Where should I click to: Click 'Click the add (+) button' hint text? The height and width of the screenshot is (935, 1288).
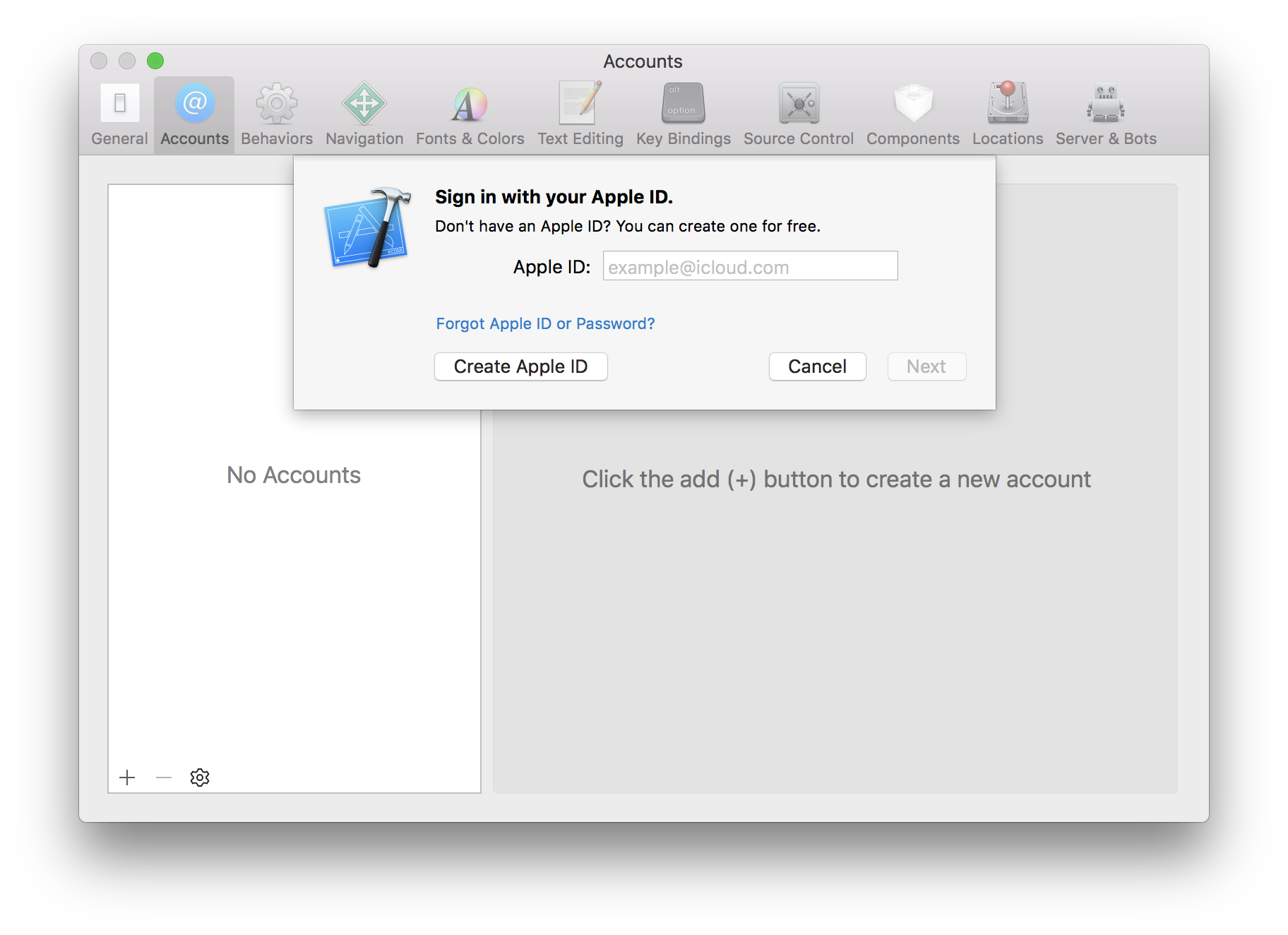pos(836,480)
